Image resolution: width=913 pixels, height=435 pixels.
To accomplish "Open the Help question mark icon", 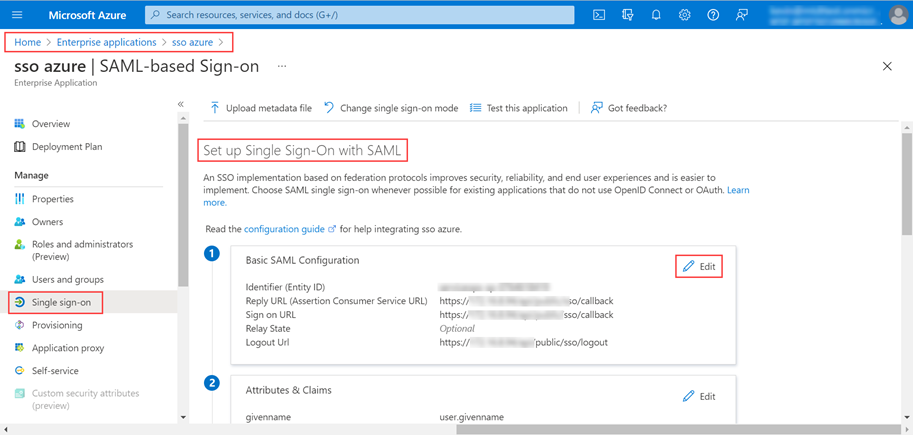I will (713, 15).
